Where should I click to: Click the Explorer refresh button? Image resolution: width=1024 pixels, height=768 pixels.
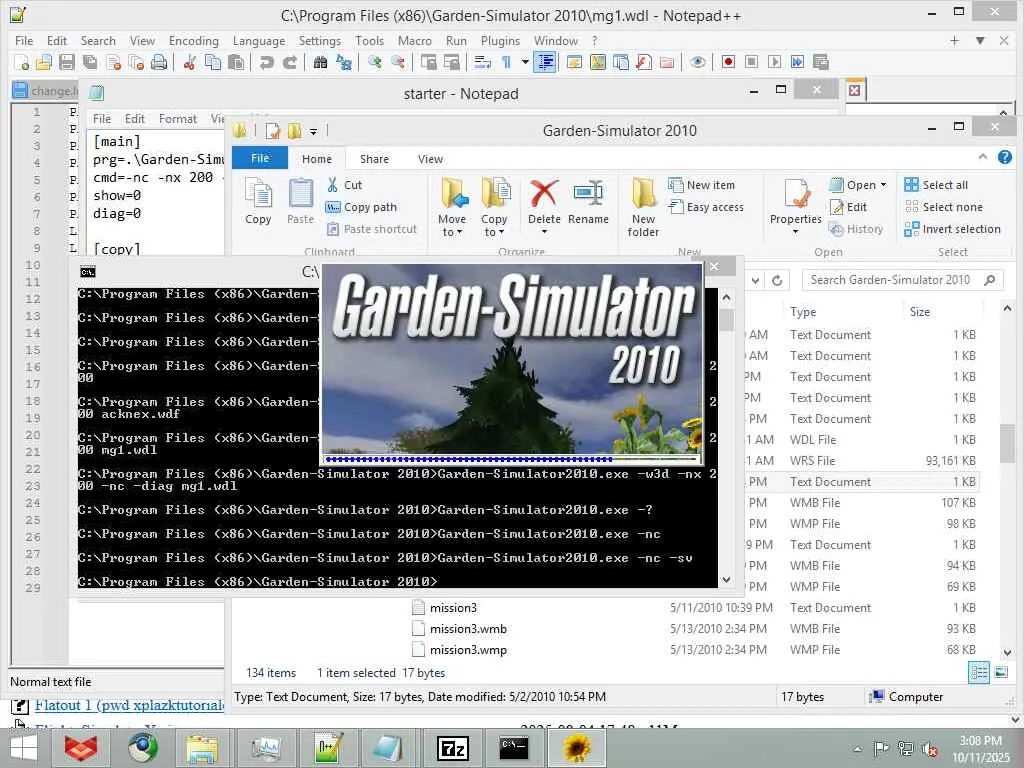(x=777, y=280)
